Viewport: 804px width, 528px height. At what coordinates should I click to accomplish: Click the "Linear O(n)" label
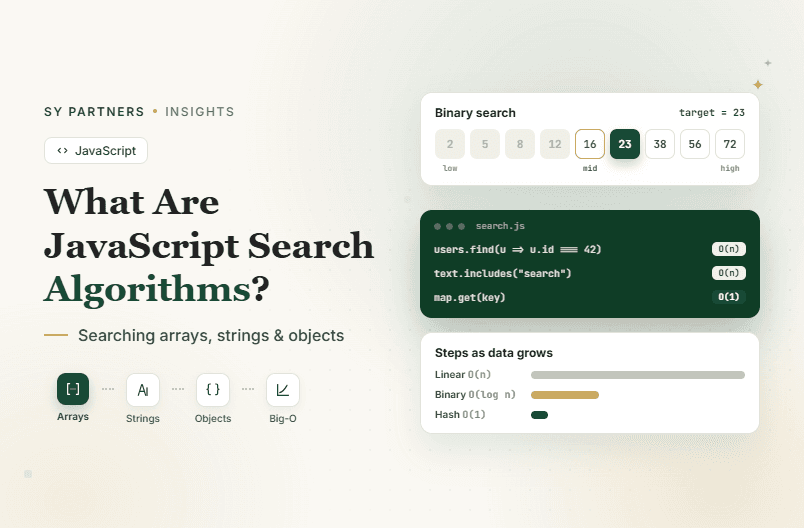pos(463,375)
